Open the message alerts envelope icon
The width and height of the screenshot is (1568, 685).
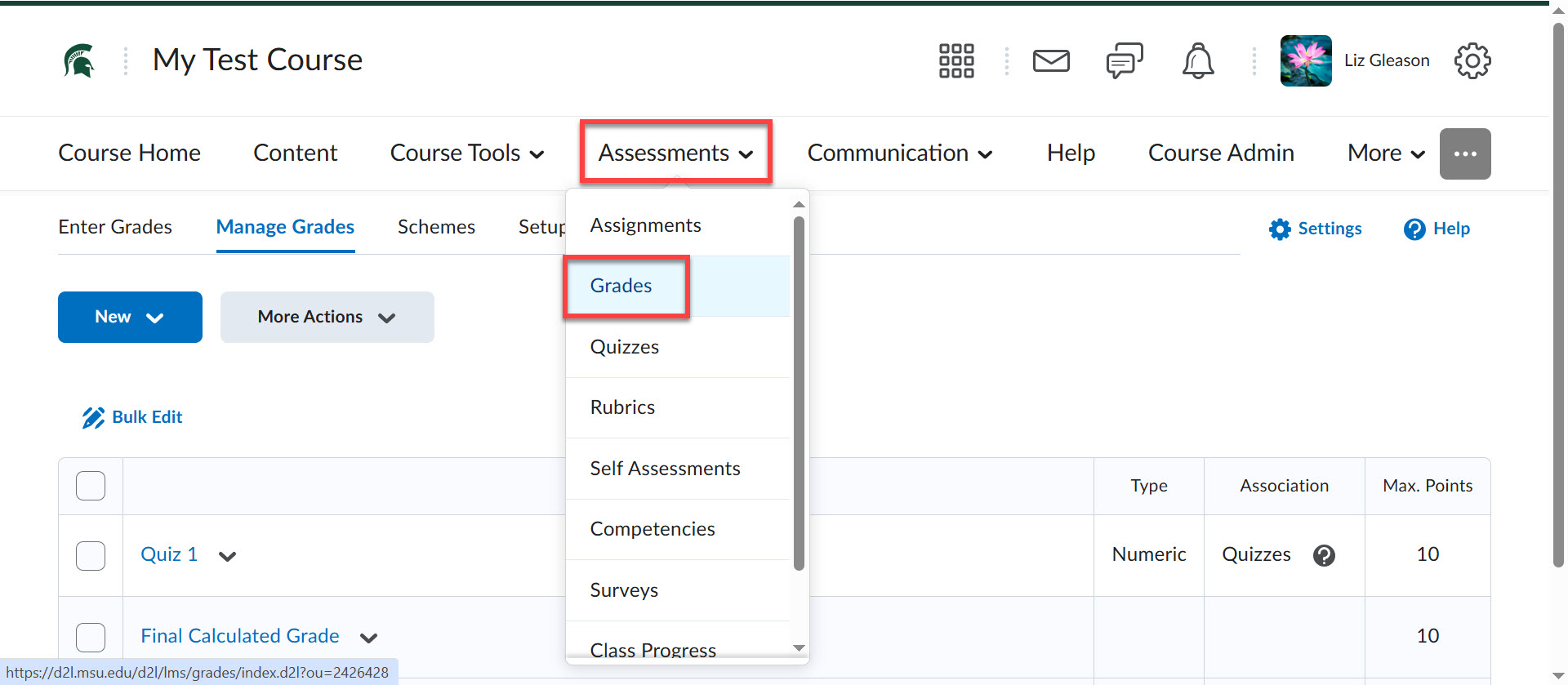click(1050, 61)
